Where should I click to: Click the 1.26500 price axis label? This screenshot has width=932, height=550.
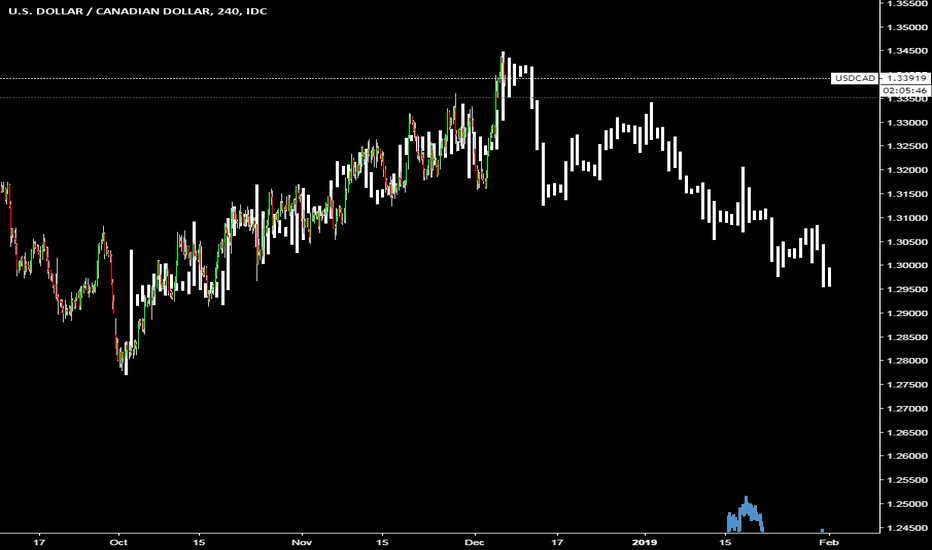(x=907, y=432)
